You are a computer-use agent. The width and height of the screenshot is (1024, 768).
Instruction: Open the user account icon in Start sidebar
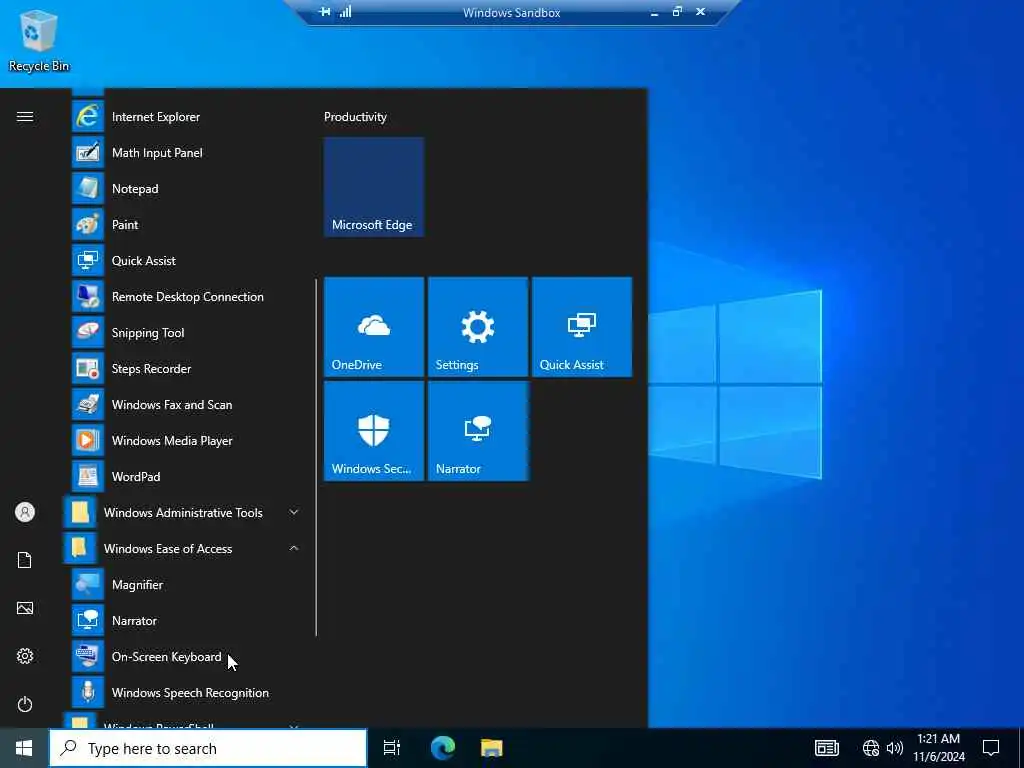[x=25, y=512]
